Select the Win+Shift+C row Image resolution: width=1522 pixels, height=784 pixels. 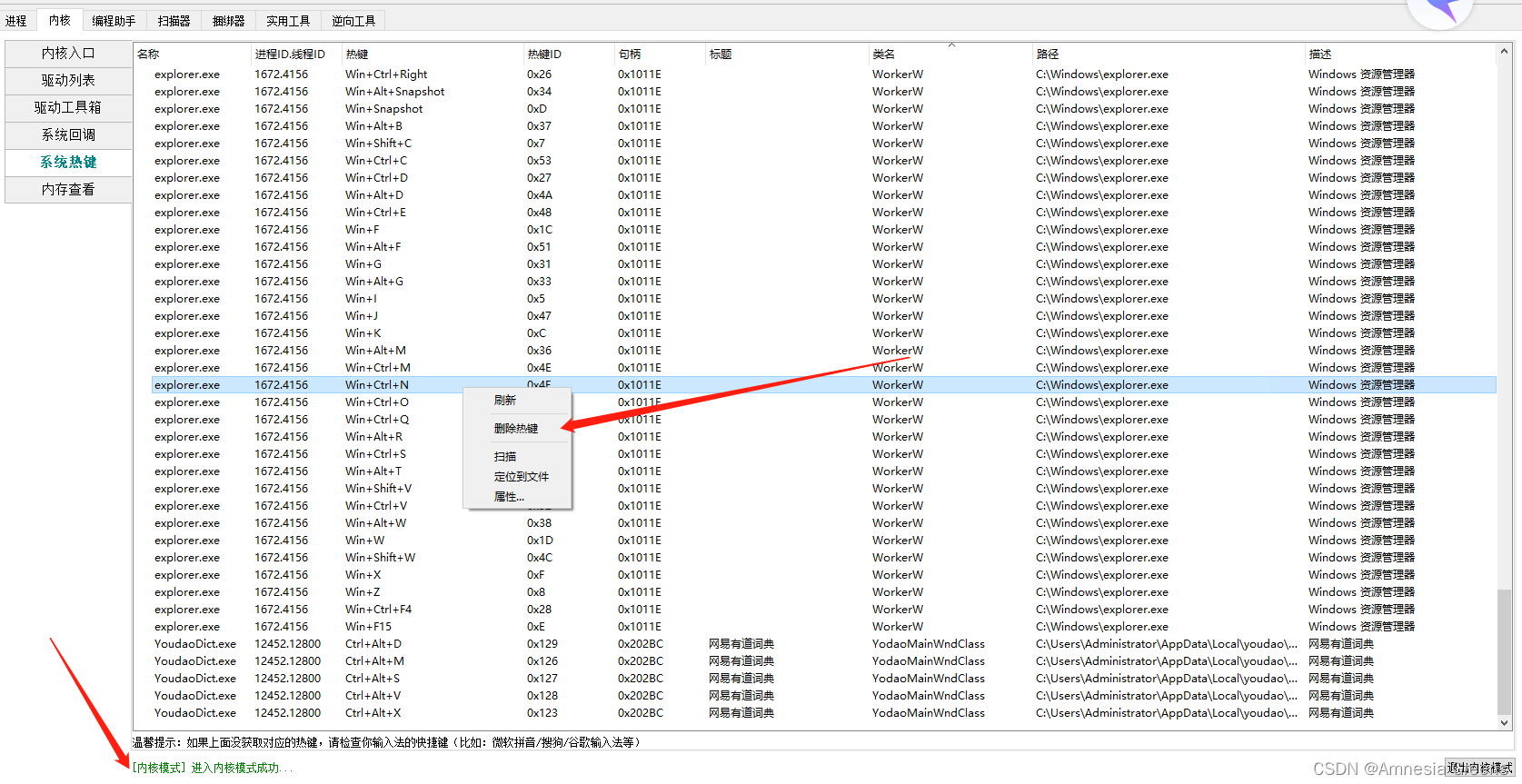823,144
